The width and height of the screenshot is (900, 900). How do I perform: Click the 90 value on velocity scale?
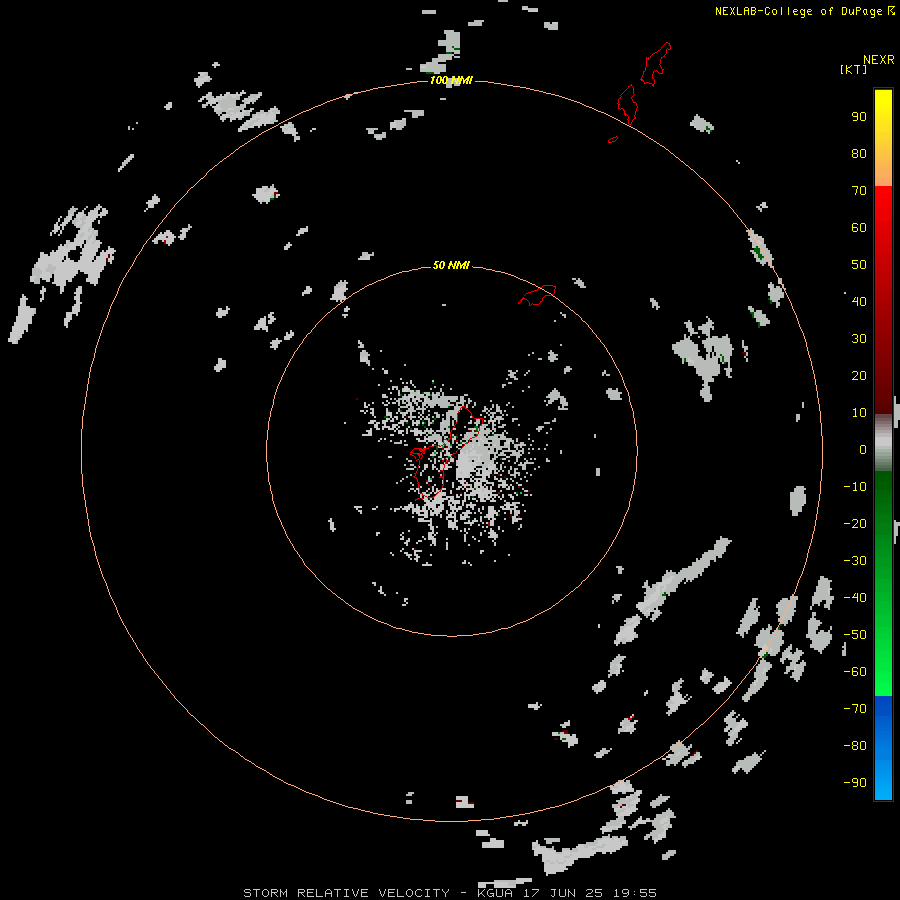point(859,117)
